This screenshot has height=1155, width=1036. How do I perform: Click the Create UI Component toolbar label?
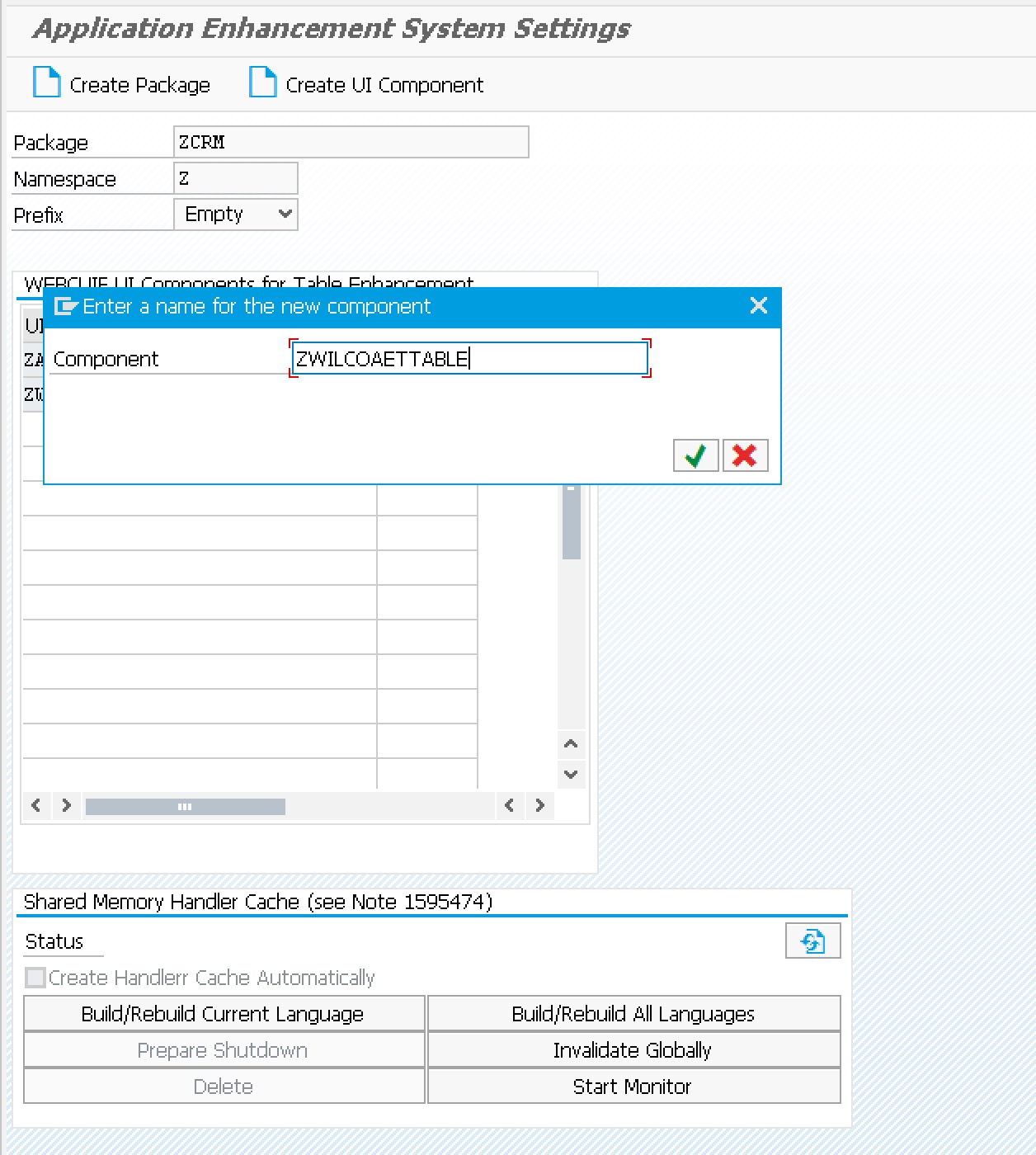[x=384, y=85]
